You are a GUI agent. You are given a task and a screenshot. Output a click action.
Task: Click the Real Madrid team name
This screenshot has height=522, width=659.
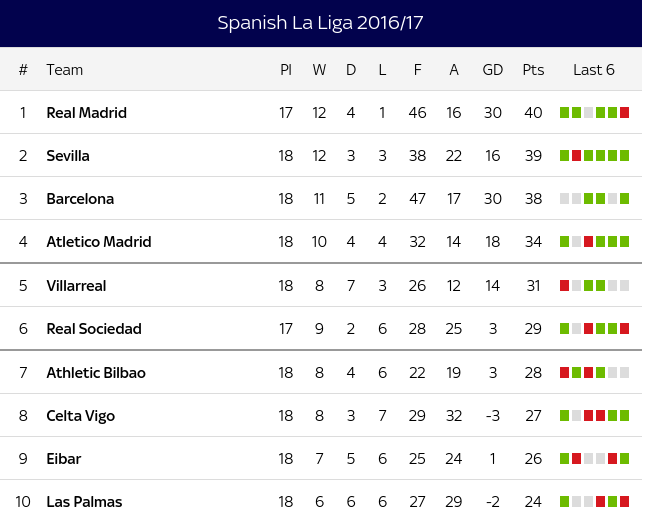(87, 113)
